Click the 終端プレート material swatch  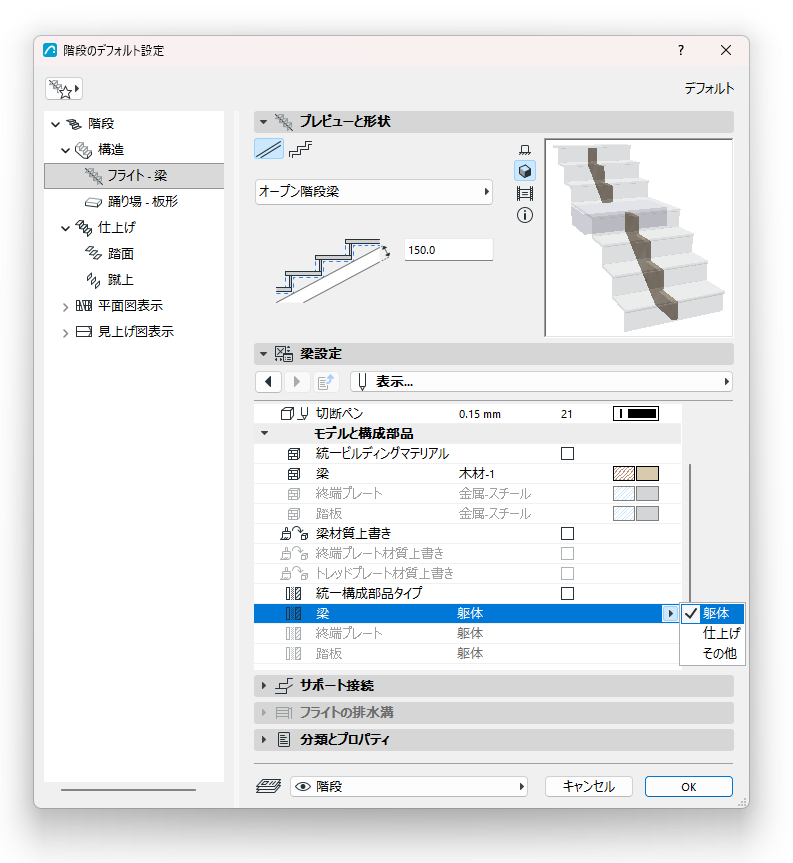pyautogui.click(x=636, y=493)
